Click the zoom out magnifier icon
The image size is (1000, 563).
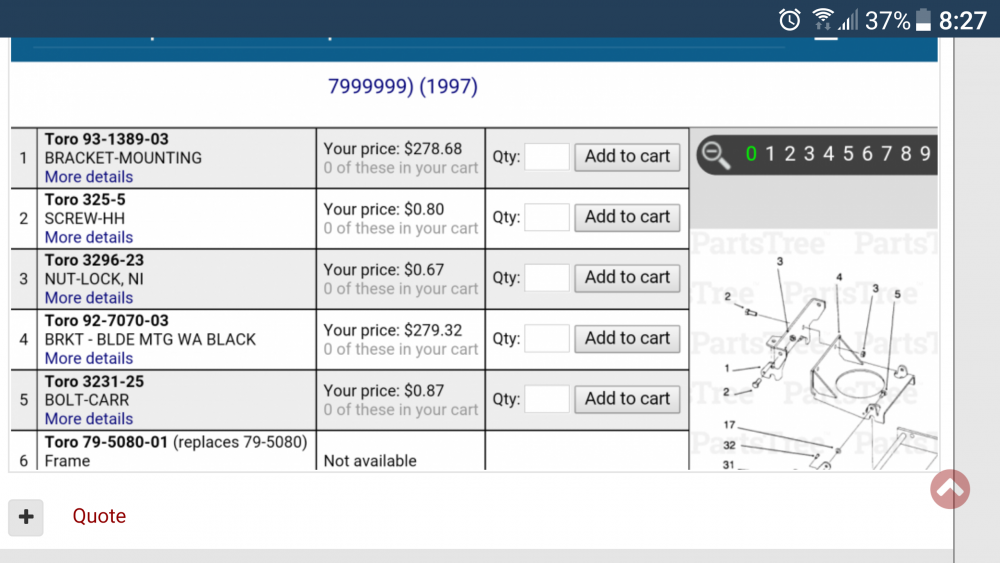click(715, 154)
